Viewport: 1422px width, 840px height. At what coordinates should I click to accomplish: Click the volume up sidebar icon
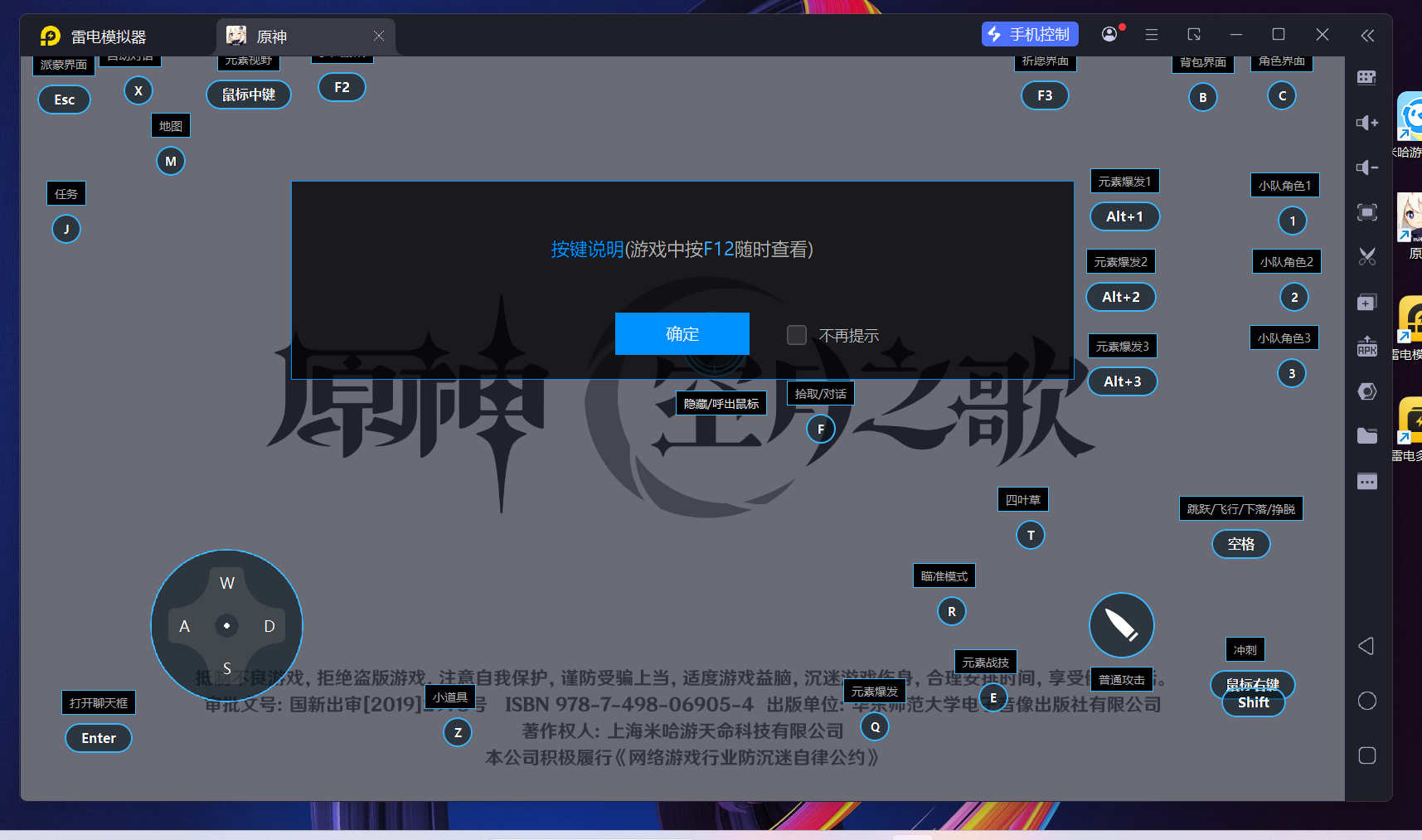[1366, 123]
